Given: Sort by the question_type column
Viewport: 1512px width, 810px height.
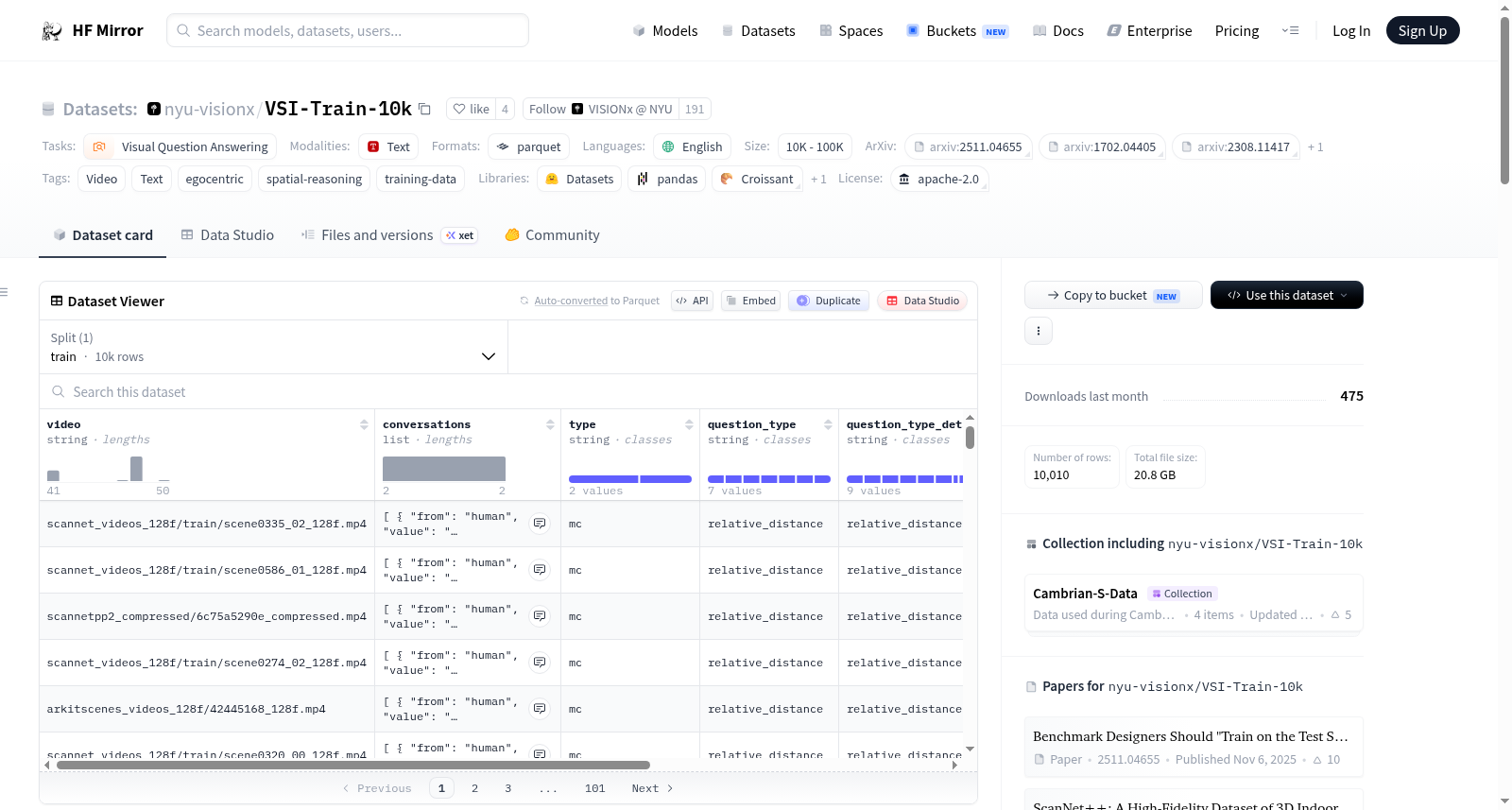Looking at the screenshot, I should pos(828,424).
